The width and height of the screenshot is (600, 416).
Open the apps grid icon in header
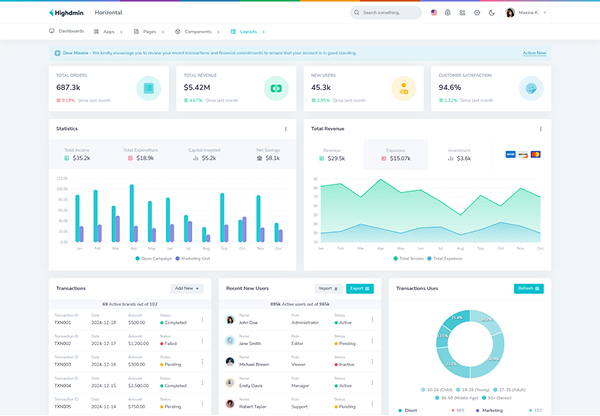point(462,13)
